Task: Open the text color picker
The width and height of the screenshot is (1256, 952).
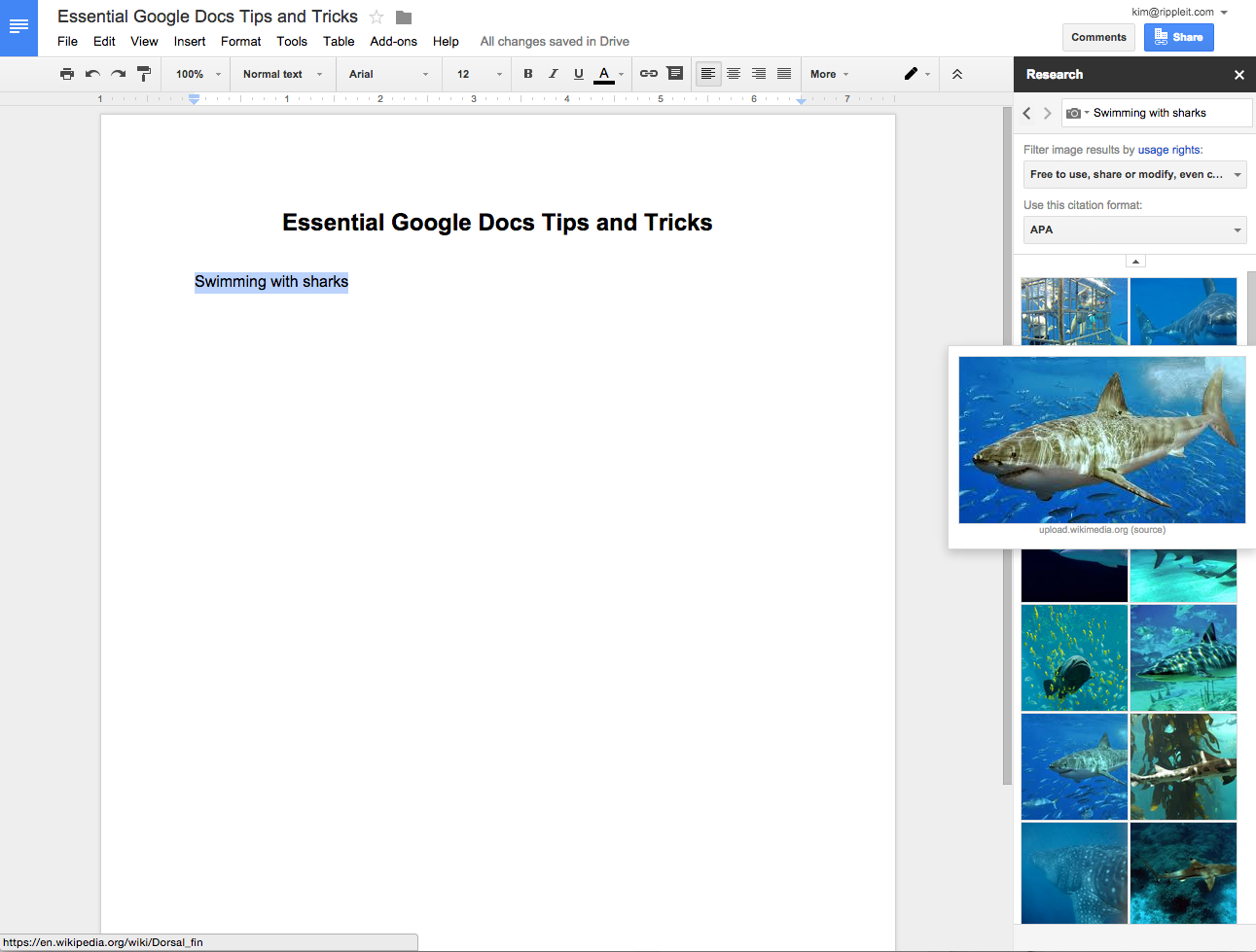Action: pos(609,75)
